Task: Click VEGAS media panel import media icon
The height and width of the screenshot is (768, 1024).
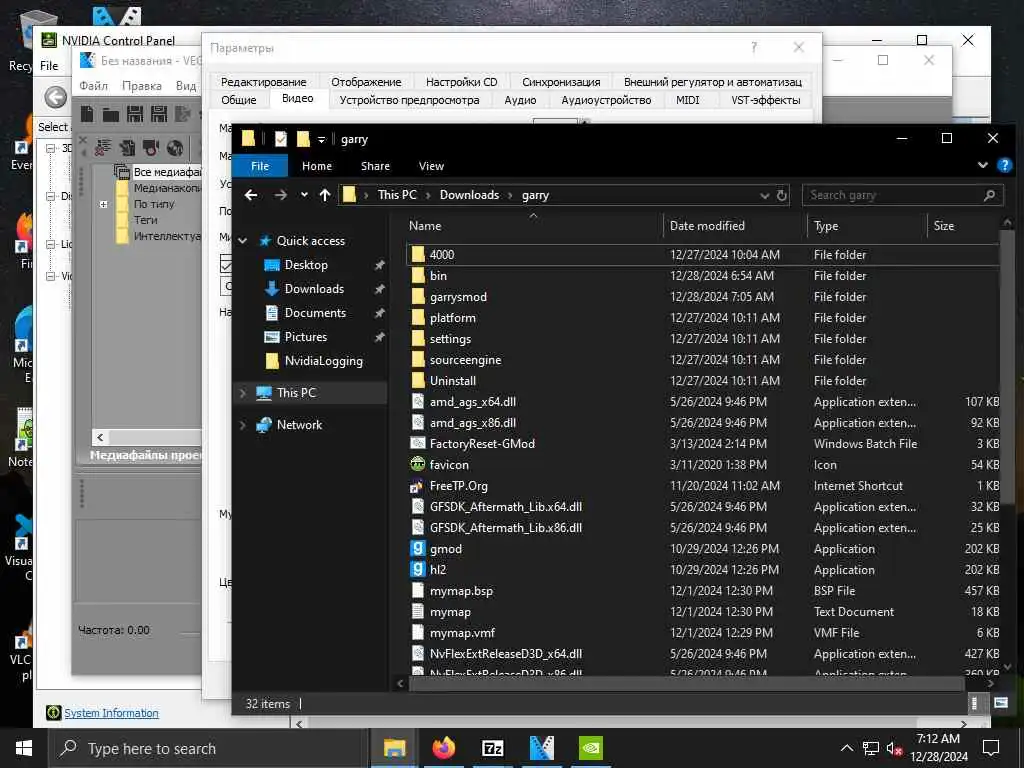Action: point(127,148)
